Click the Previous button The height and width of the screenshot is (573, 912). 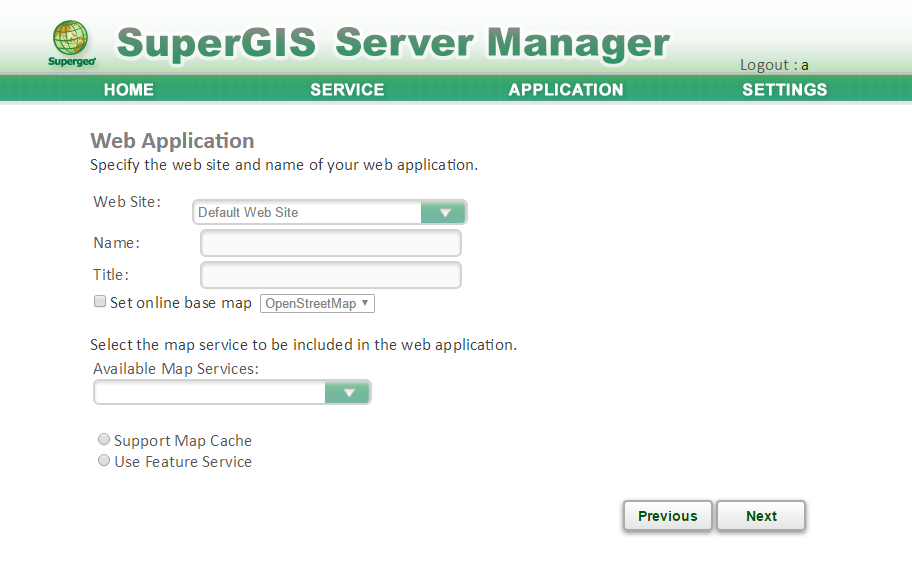pyautogui.click(x=668, y=516)
